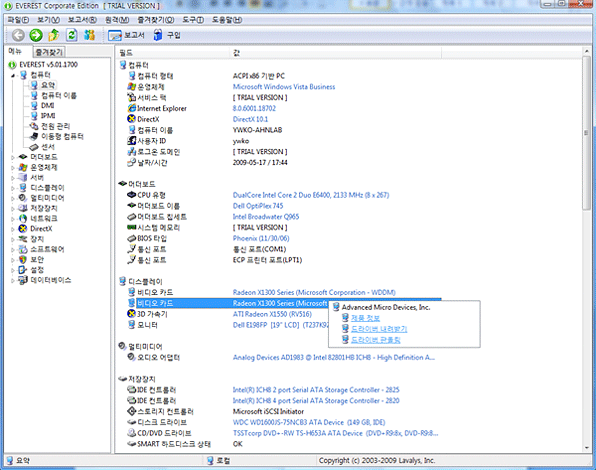This screenshot has width=596, height=470.
Task: Click the 장치 tree icon
Action: point(23,239)
